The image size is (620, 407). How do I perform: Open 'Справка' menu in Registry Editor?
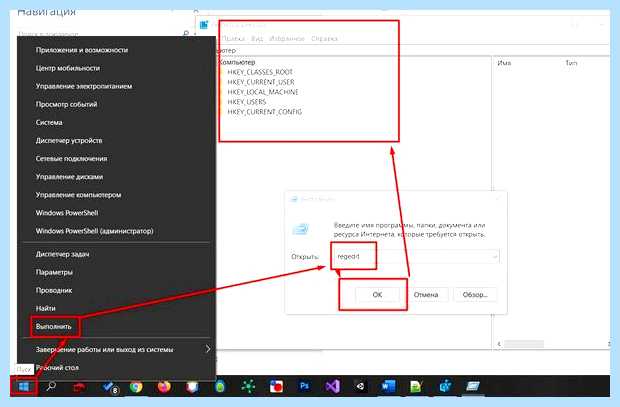[324, 38]
